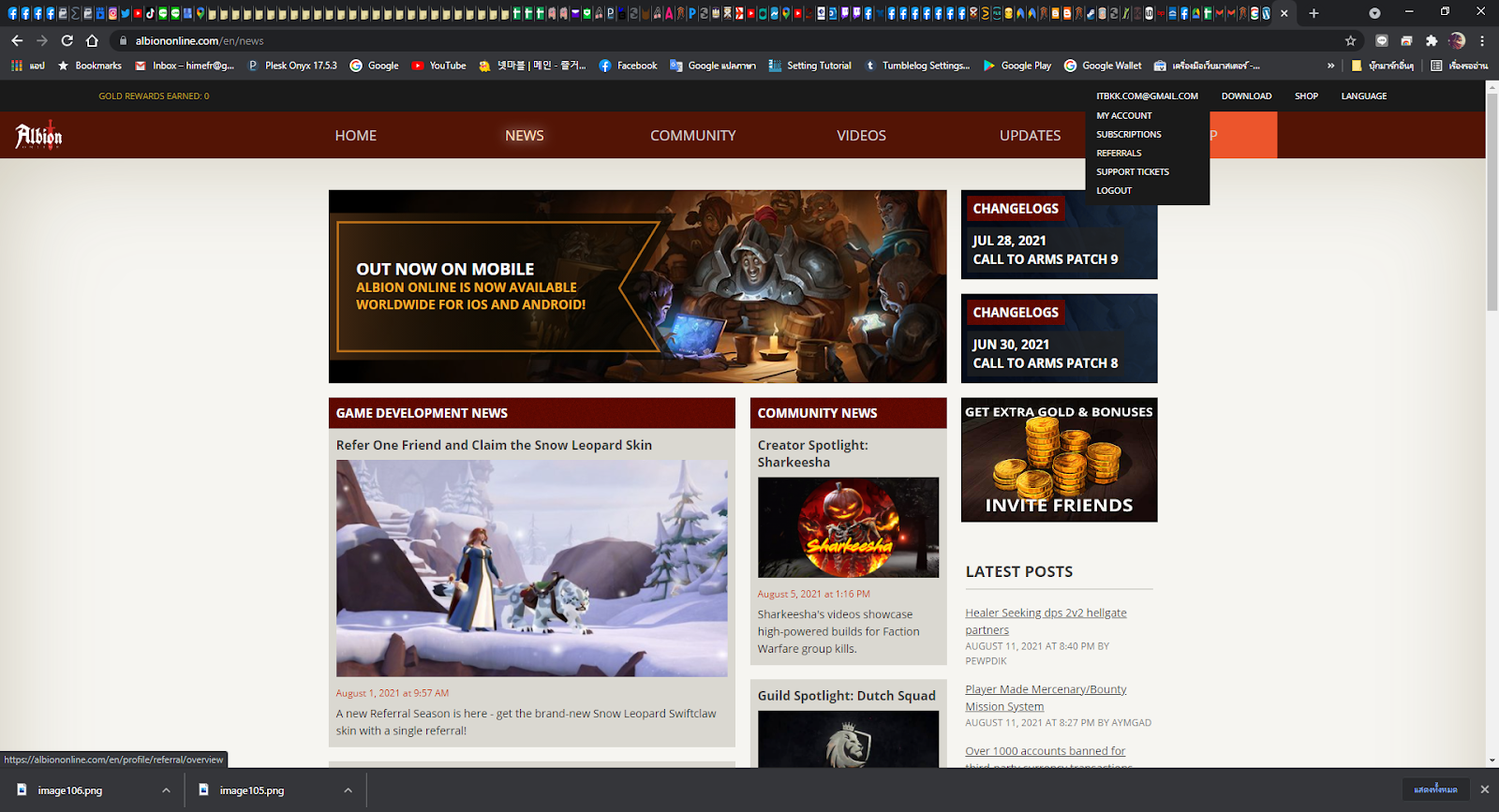Open Snow Leopard article image
This screenshot has height=812, width=1499.
click(531, 568)
